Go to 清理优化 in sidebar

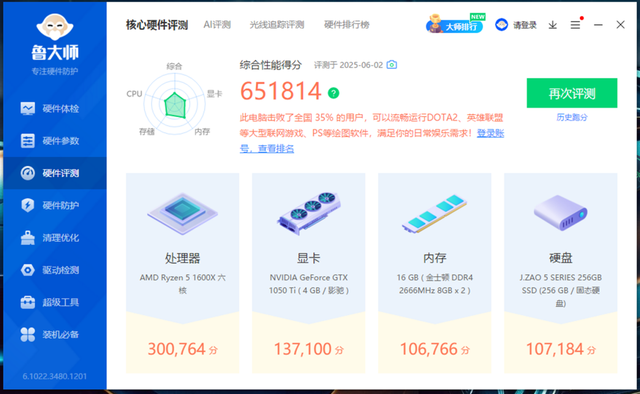point(55,238)
